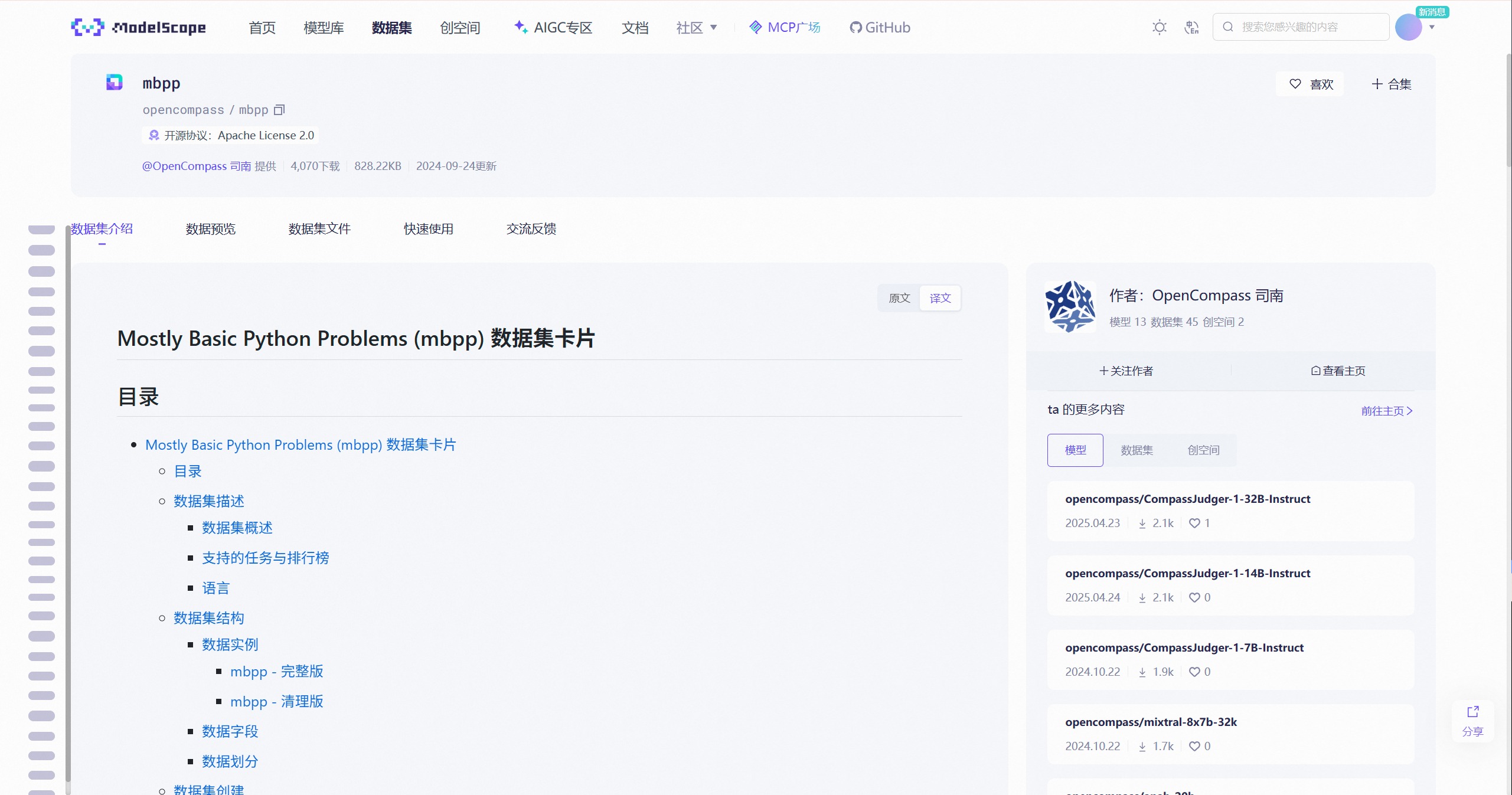The width and height of the screenshot is (1512, 795).
Task: Click heart icon on mixtral-8x7b-32k card
Action: [x=1194, y=747]
